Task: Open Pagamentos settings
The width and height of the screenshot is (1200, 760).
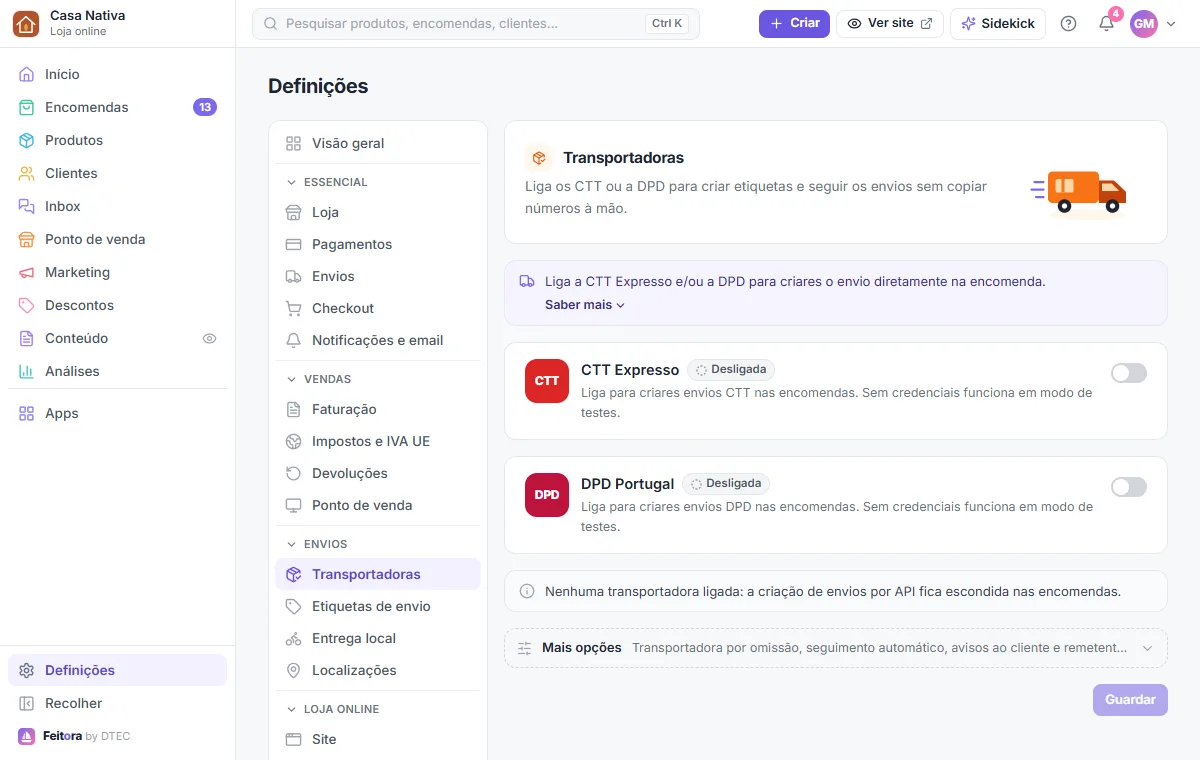Action: coord(378,244)
